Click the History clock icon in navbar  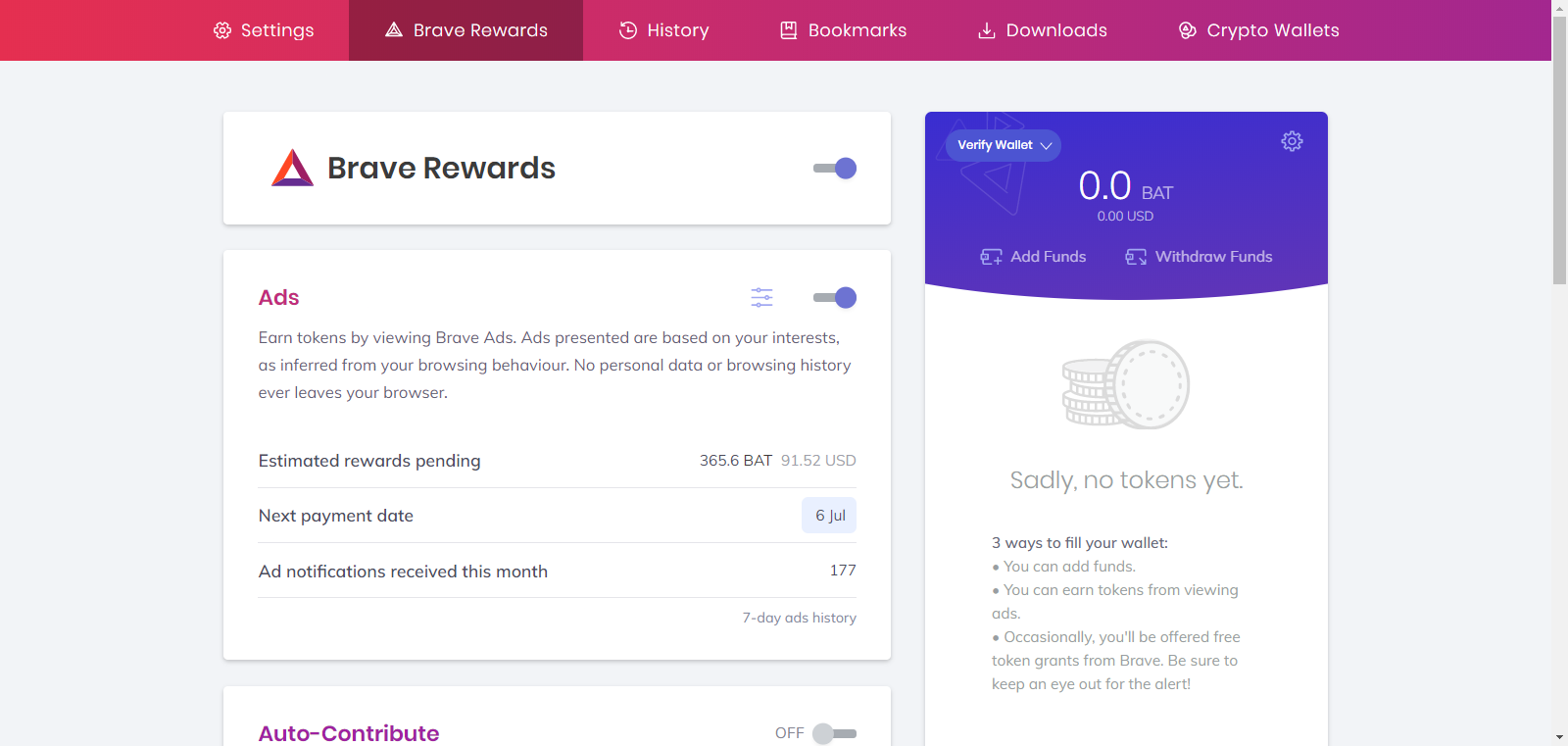click(628, 30)
